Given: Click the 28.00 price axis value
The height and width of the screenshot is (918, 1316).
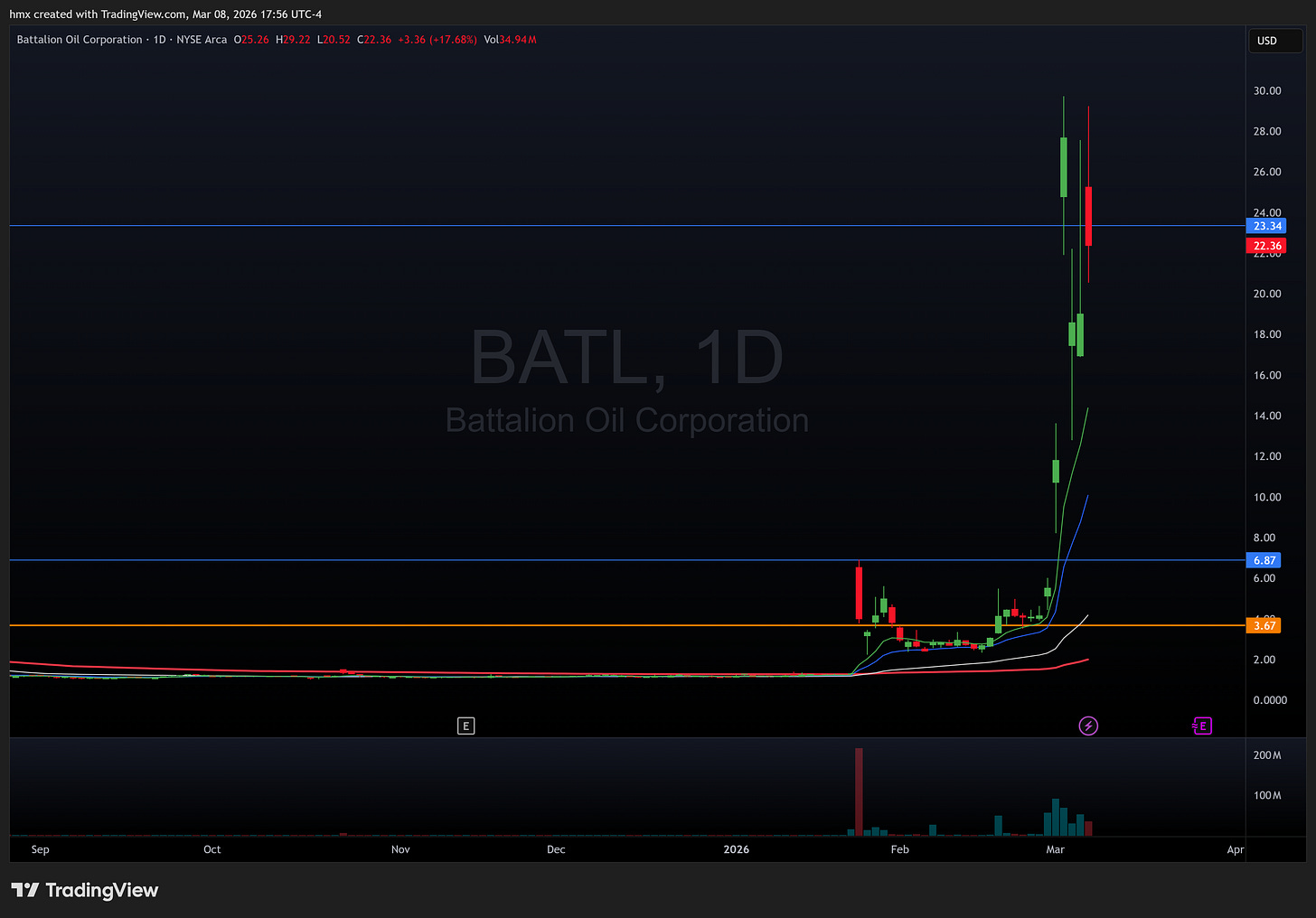Looking at the screenshot, I should [x=1267, y=131].
